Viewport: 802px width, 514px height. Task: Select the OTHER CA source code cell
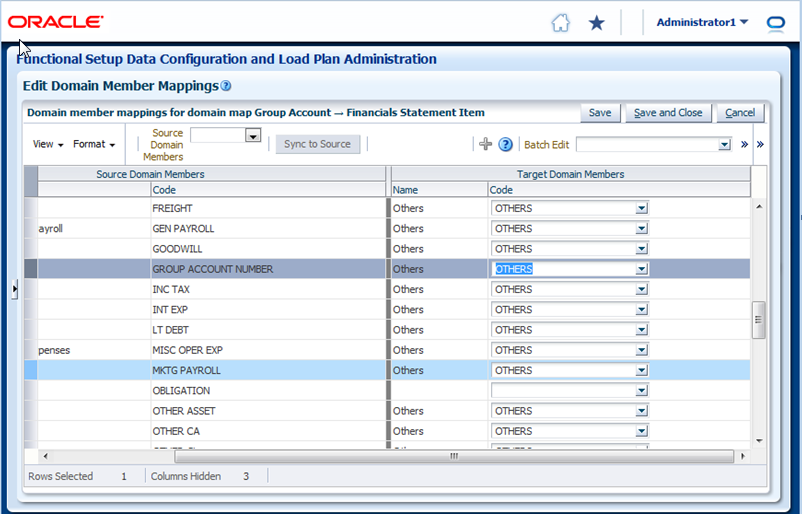point(268,431)
